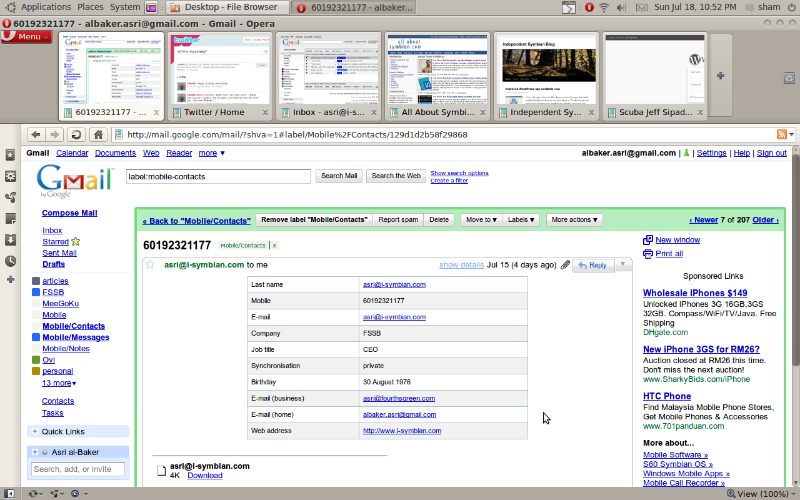Click the address bar URL field
The height and width of the screenshot is (500, 800).
[444, 135]
